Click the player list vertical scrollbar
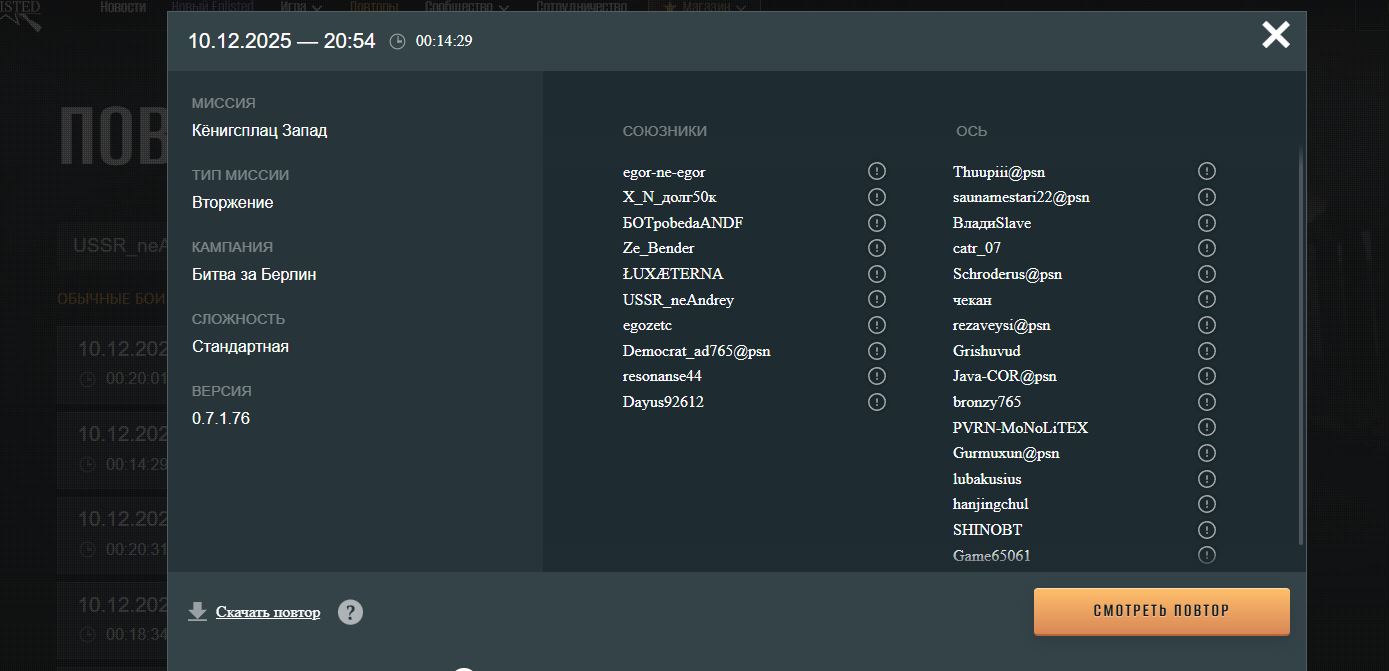 tap(1301, 345)
